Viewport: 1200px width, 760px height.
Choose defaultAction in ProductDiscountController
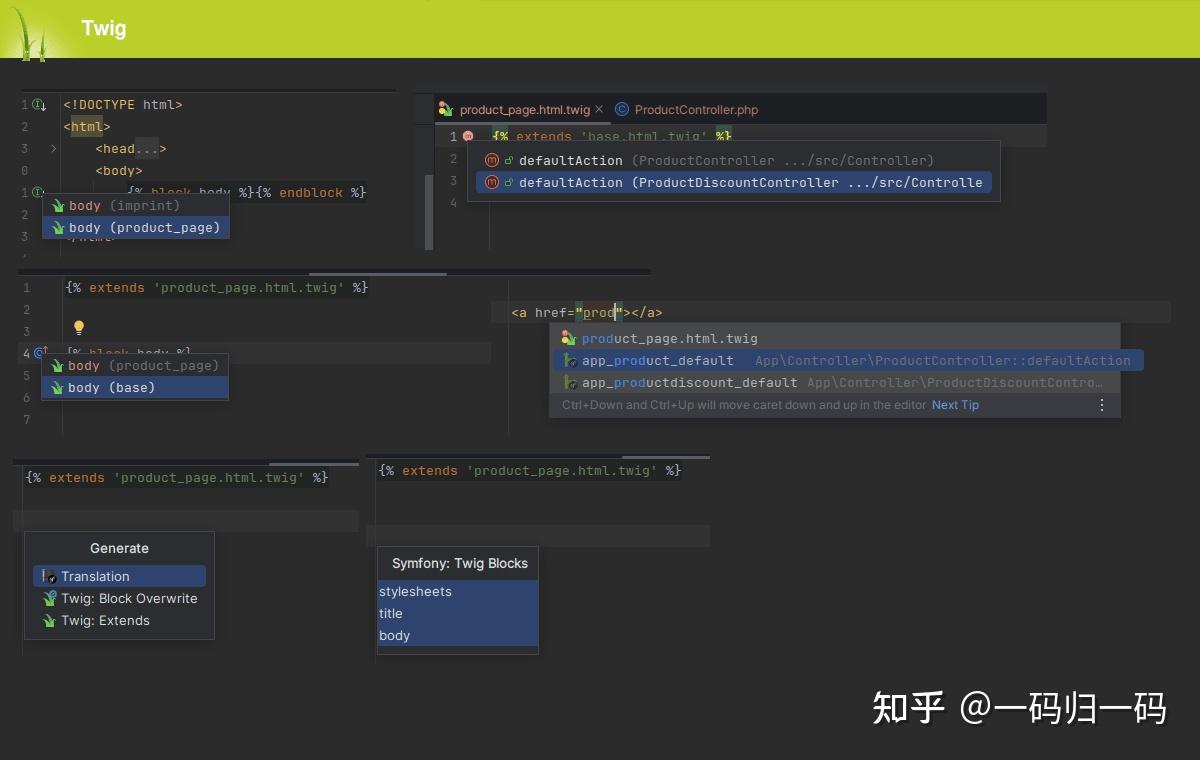(x=734, y=182)
